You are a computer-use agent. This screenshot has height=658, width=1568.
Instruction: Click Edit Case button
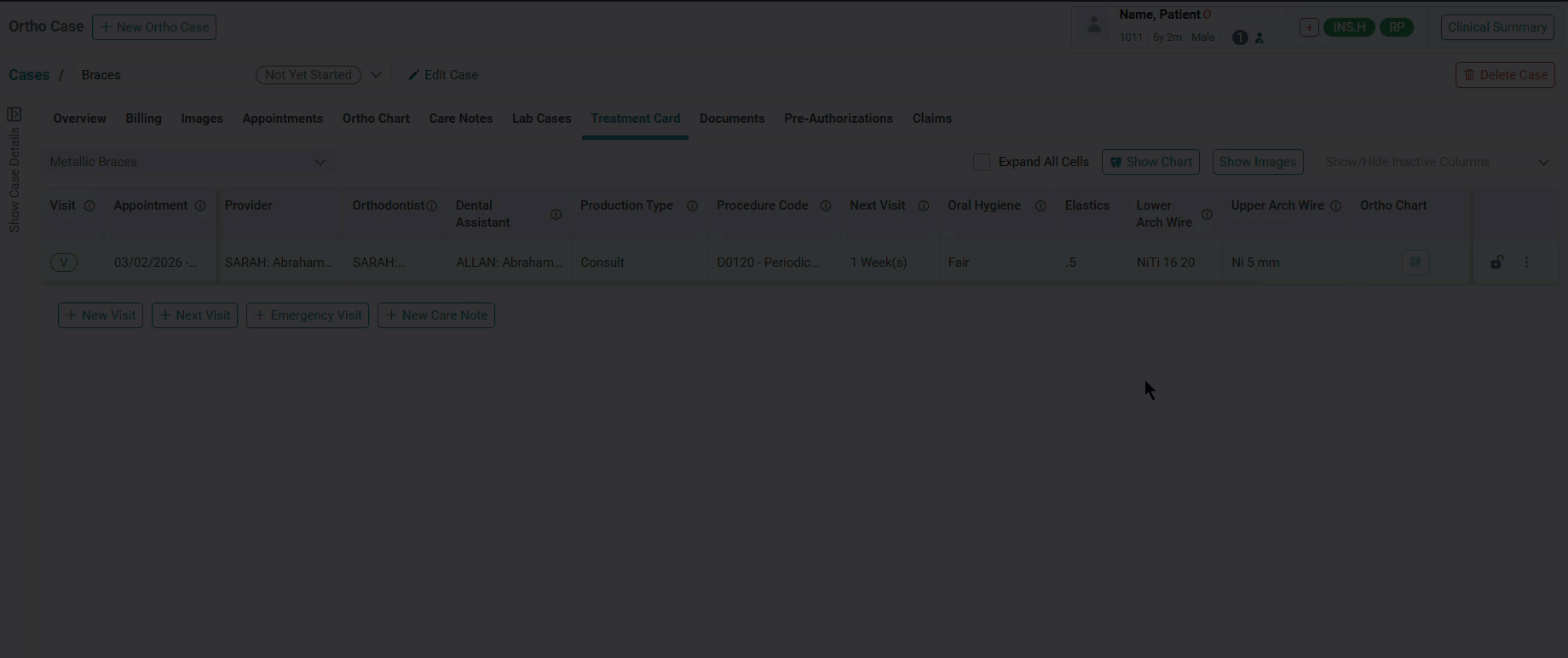[x=443, y=75]
